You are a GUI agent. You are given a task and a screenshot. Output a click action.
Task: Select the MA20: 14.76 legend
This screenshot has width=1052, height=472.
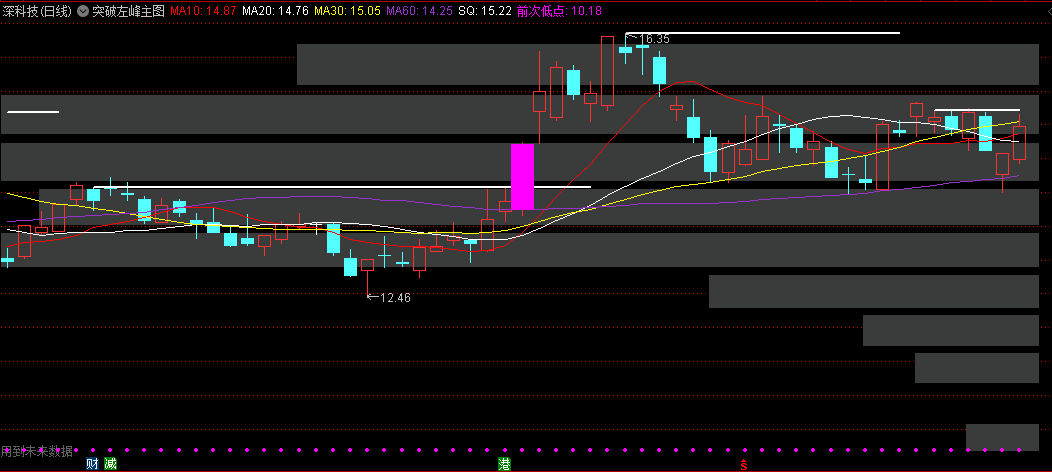pyautogui.click(x=275, y=11)
